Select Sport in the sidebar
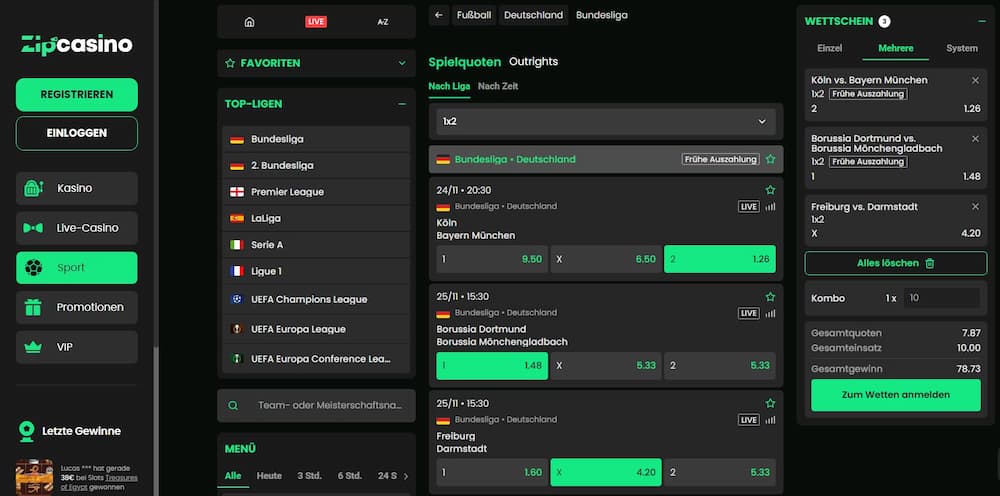 [77, 268]
